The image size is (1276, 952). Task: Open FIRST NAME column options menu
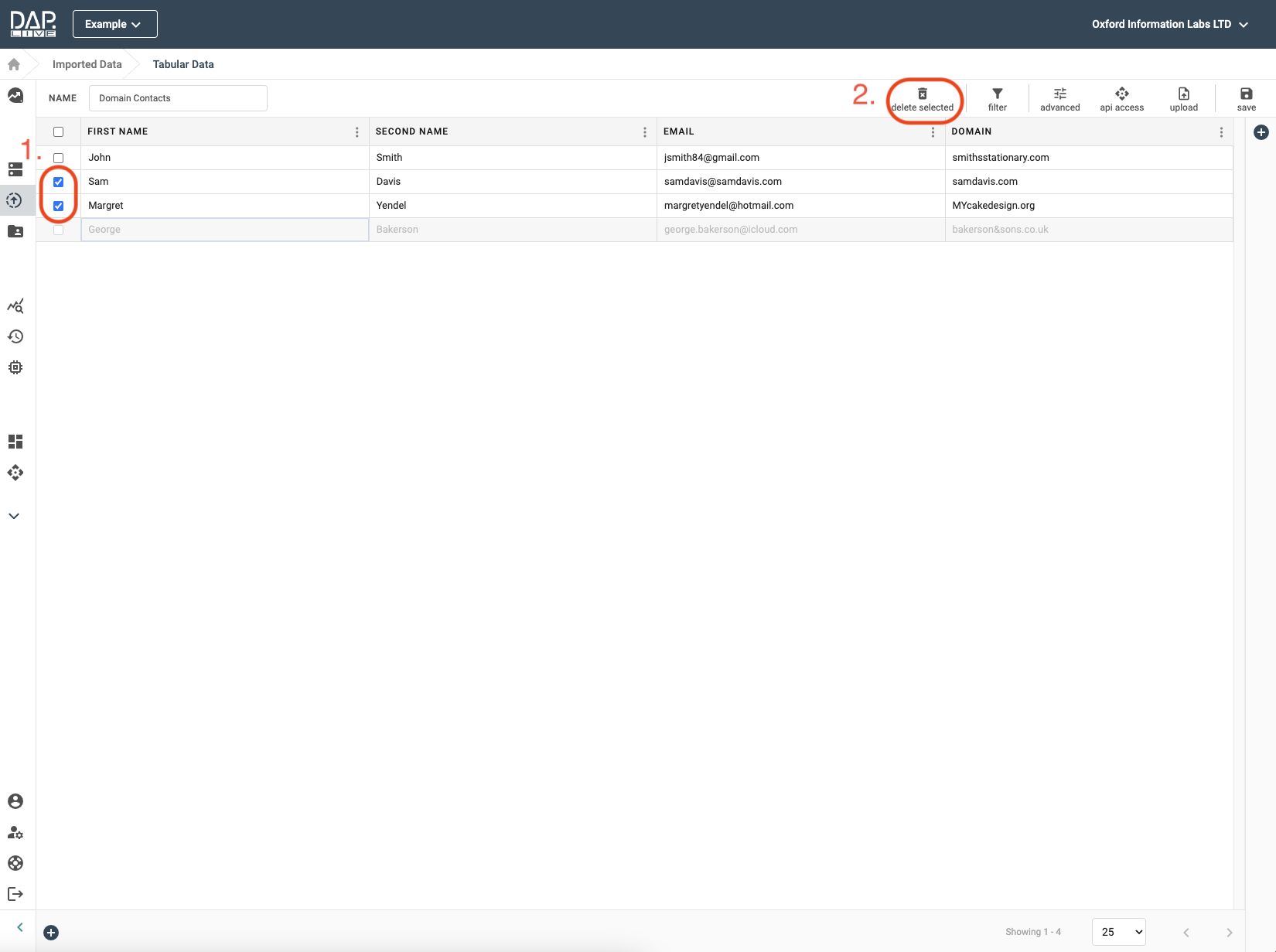357,132
